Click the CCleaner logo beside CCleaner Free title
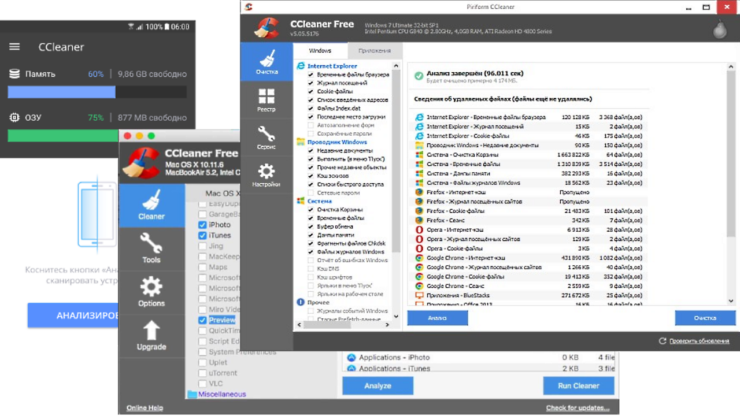The image size is (740, 416). pos(267,27)
